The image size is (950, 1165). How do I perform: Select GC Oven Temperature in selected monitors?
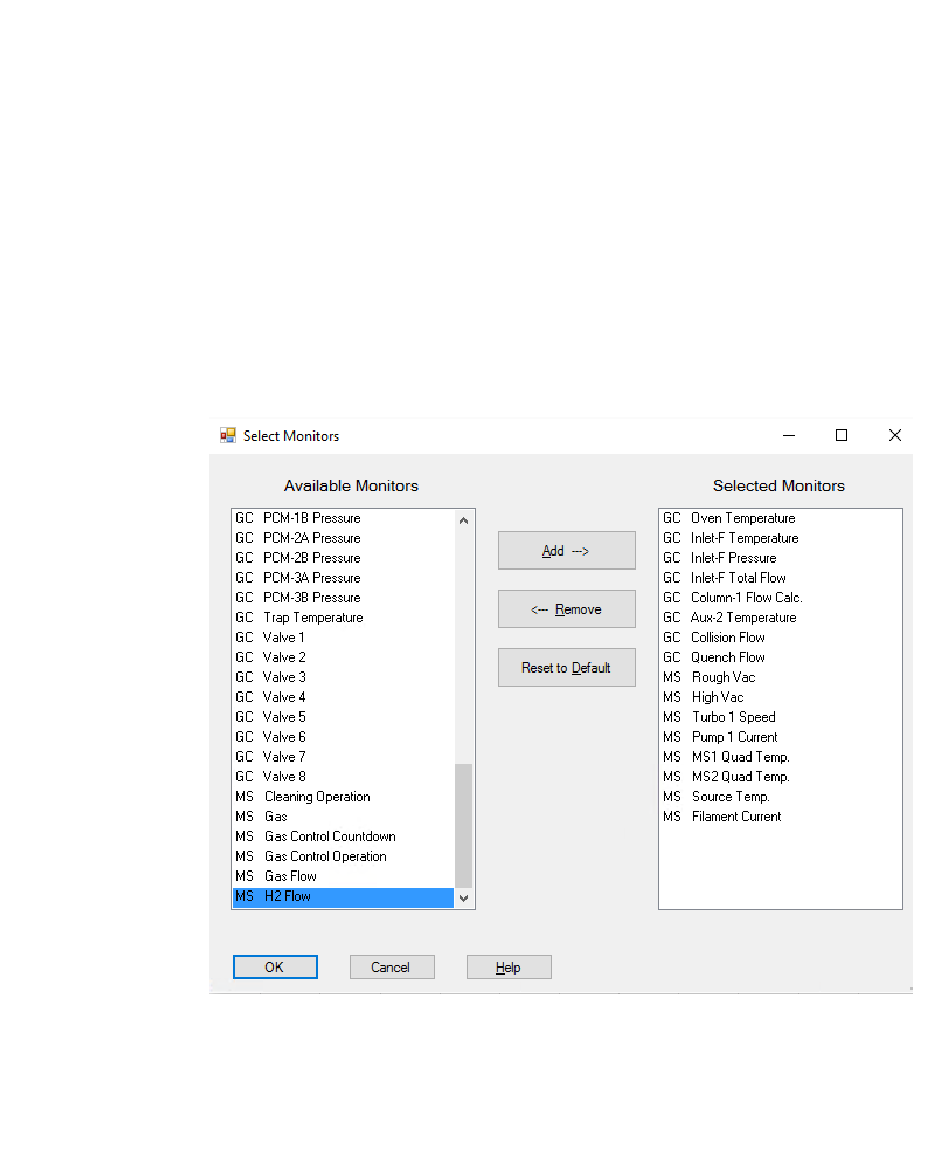point(742,518)
